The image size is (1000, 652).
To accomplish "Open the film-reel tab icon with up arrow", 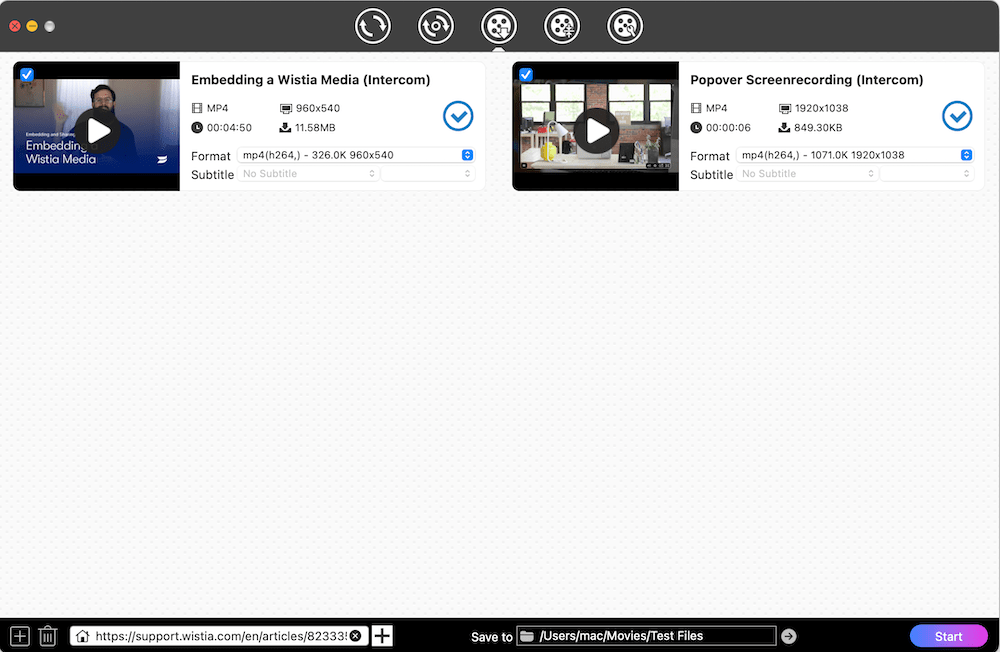I will click(562, 26).
